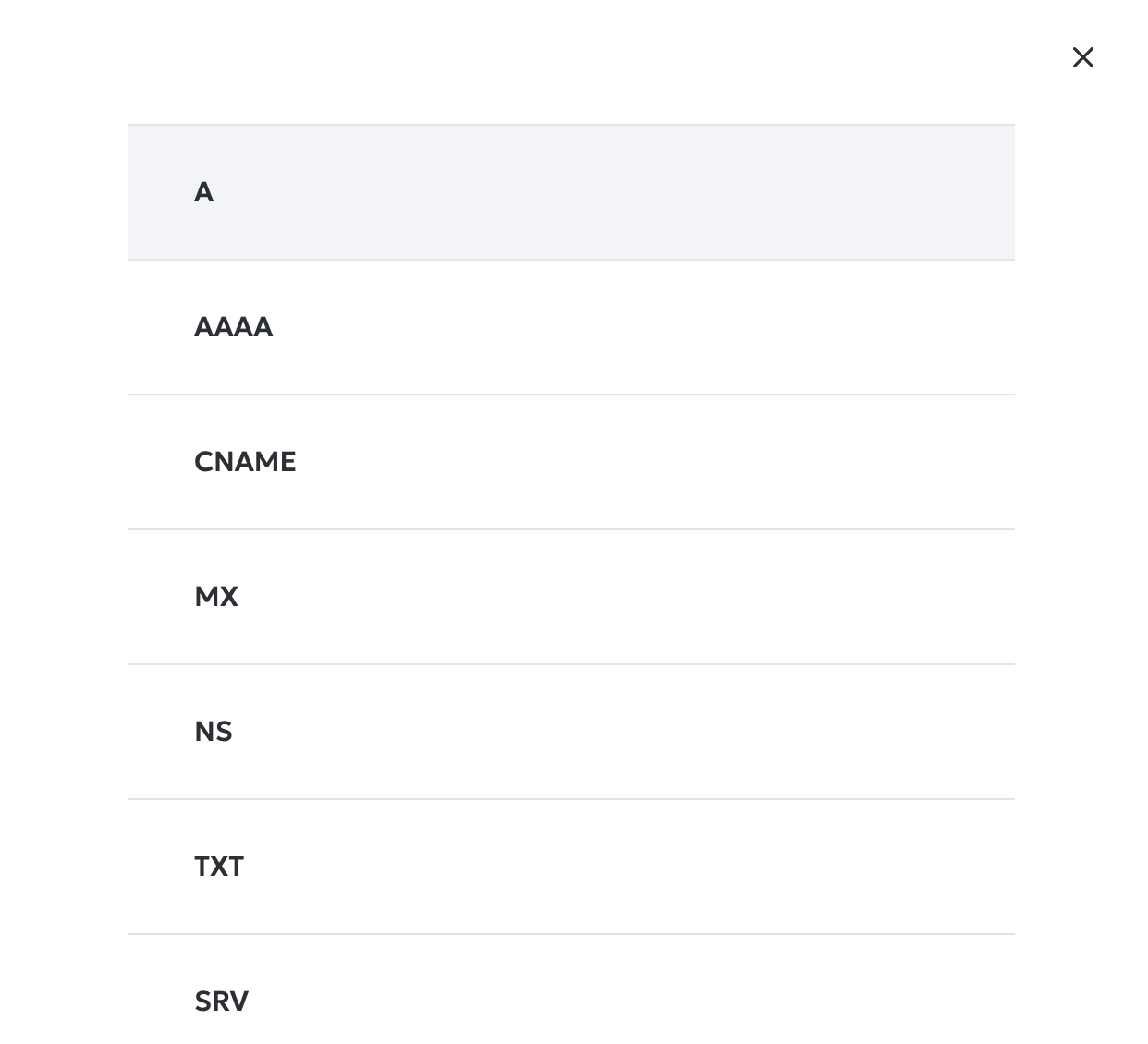Click the NS row in list
This screenshot has width=1148, height=1044.
coord(571,732)
